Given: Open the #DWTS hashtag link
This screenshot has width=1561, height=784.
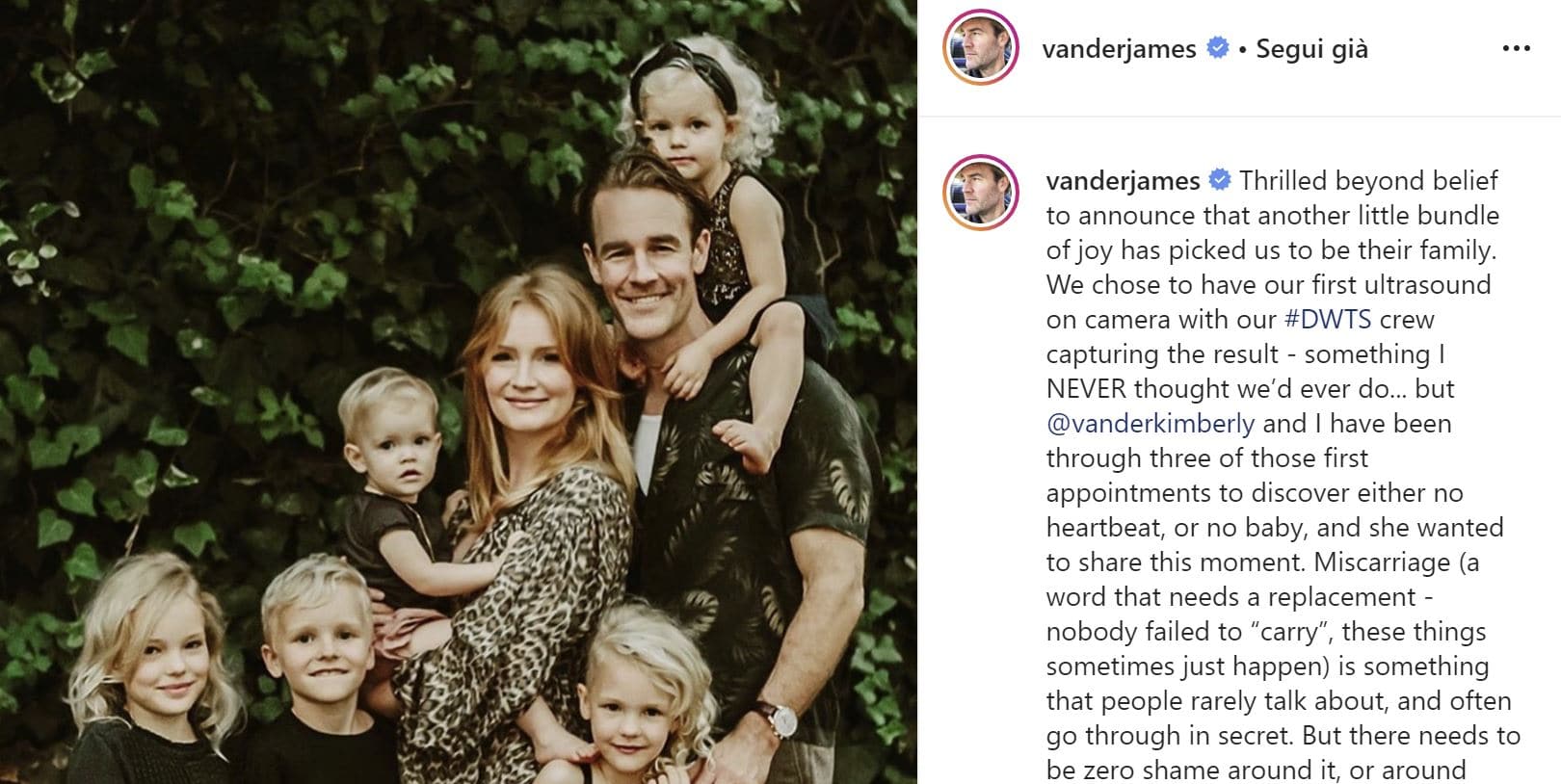Looking at the screenshot, I should pyautogui.click(x=1329, y=319).
